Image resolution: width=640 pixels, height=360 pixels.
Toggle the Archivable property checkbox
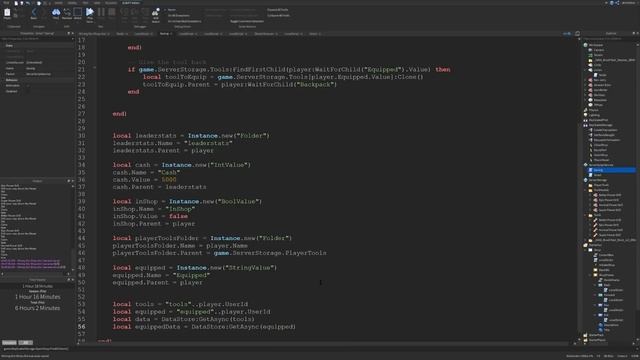(28, 86)
